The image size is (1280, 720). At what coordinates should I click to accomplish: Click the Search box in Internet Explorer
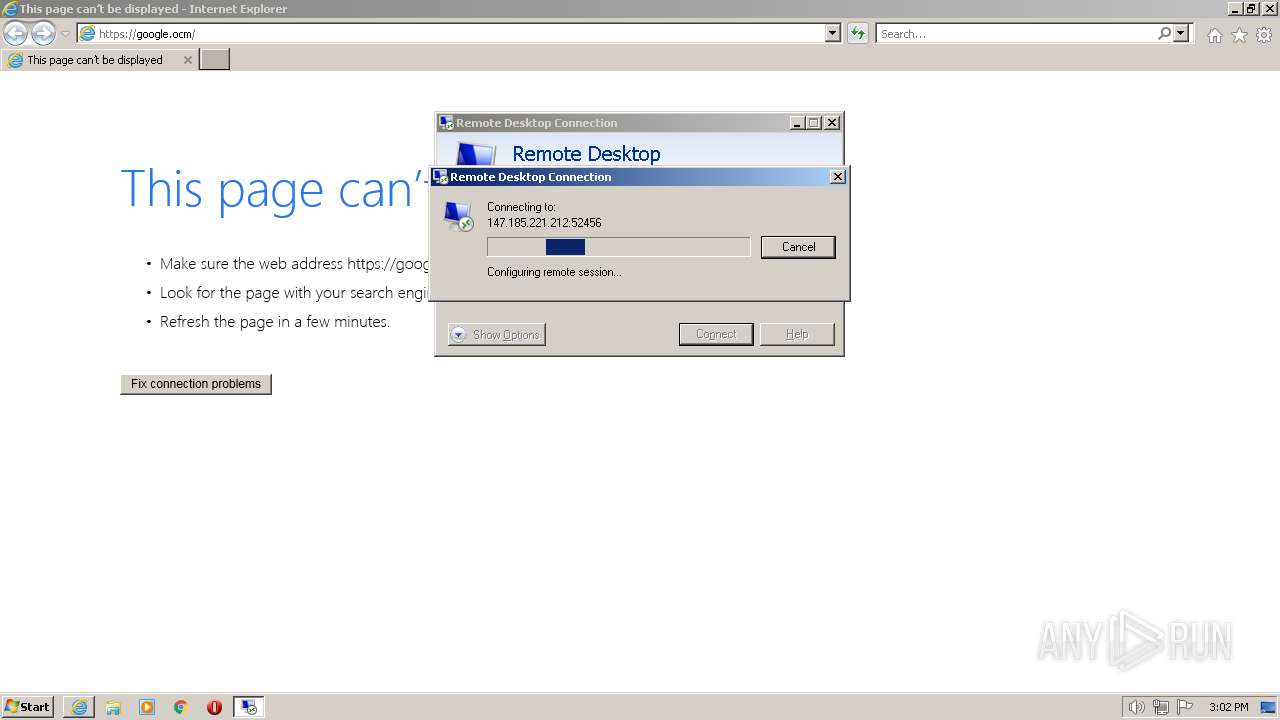[x=1016, y=34]
